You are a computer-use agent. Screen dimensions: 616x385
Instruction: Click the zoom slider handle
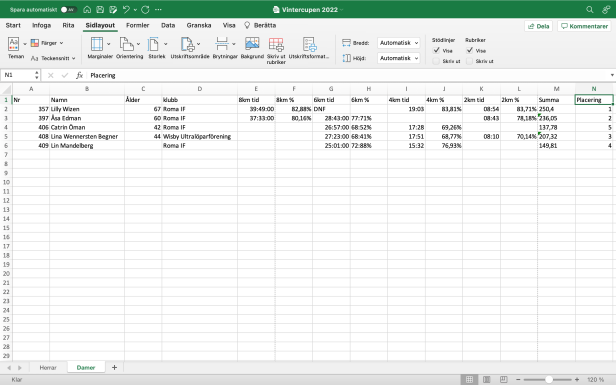tap(548, 379)
